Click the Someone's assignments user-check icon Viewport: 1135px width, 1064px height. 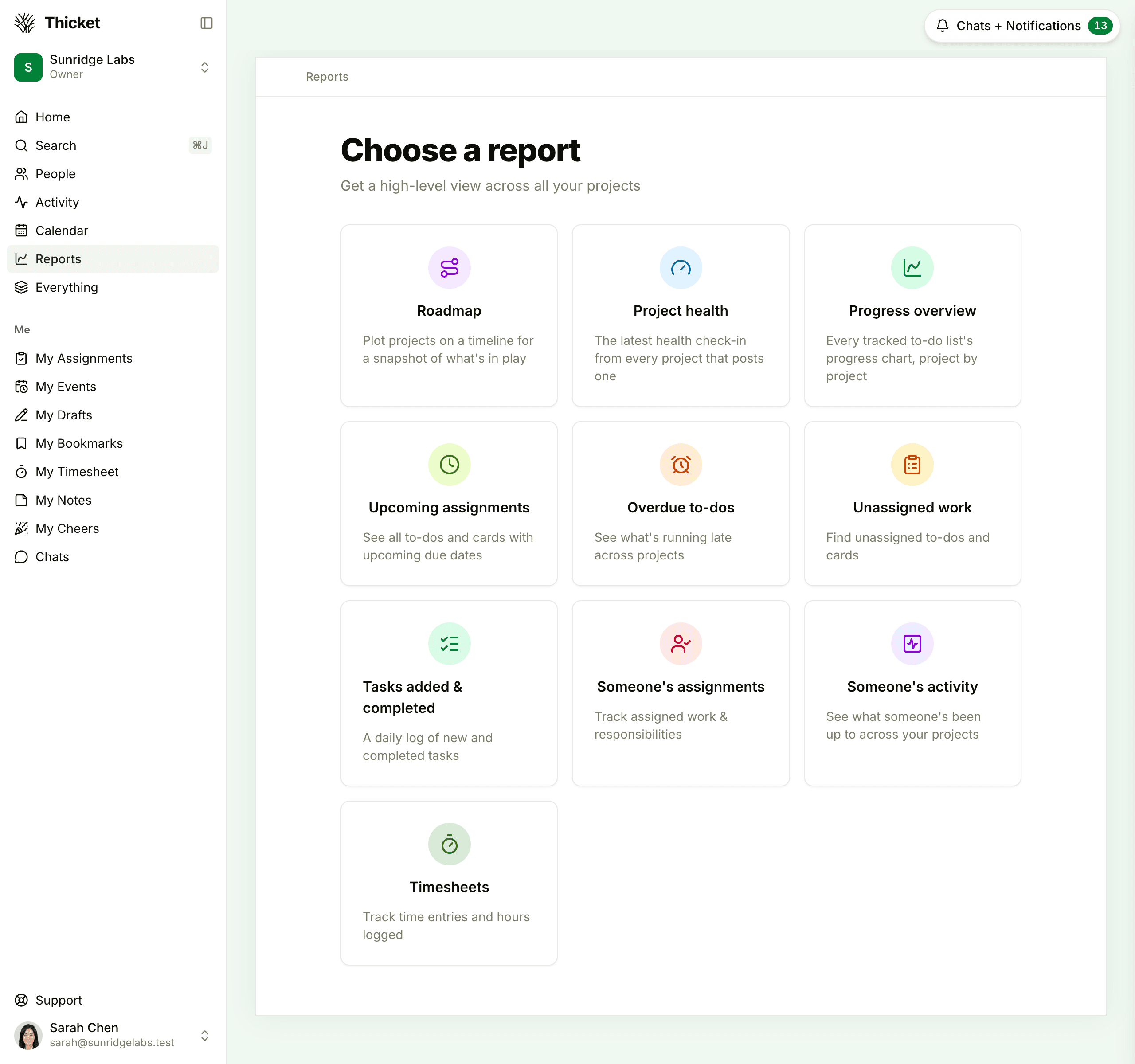tap(681, 644)
